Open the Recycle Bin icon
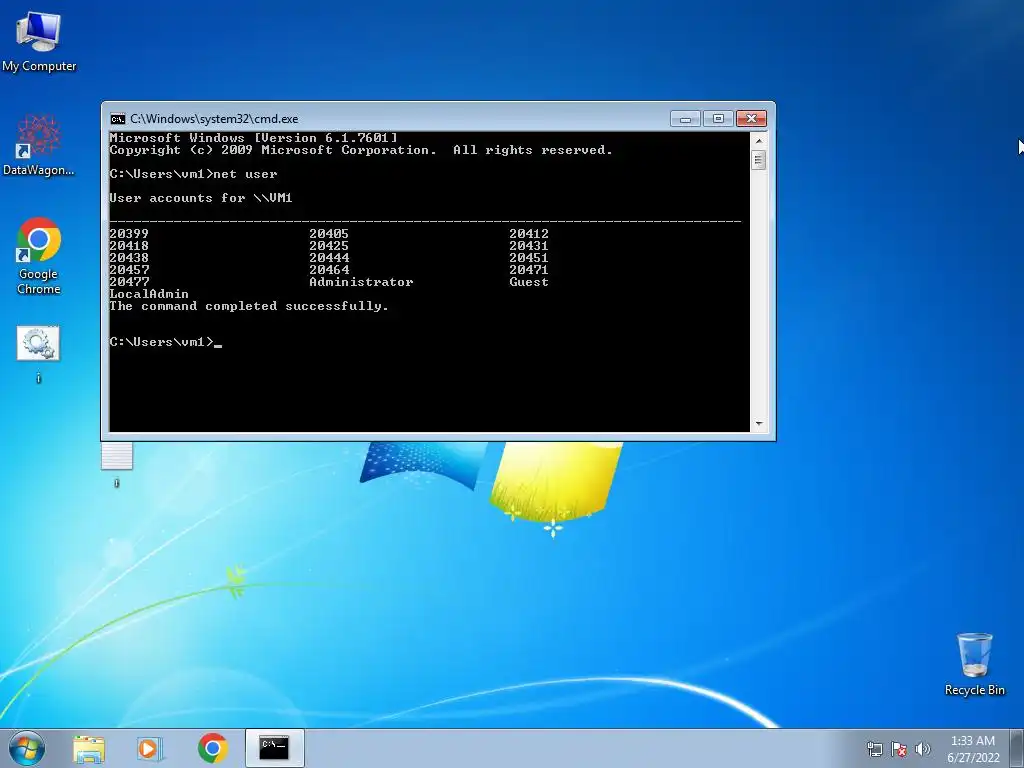The width and height of the screenshot is (1024, 768). click(974, 664)
